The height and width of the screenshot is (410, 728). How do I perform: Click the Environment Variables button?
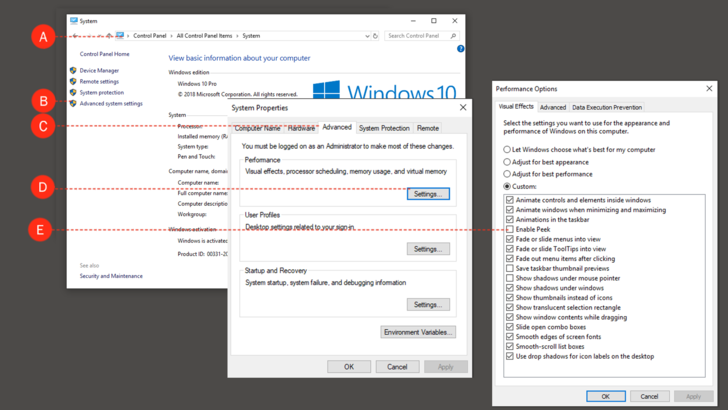coord(418,332)
